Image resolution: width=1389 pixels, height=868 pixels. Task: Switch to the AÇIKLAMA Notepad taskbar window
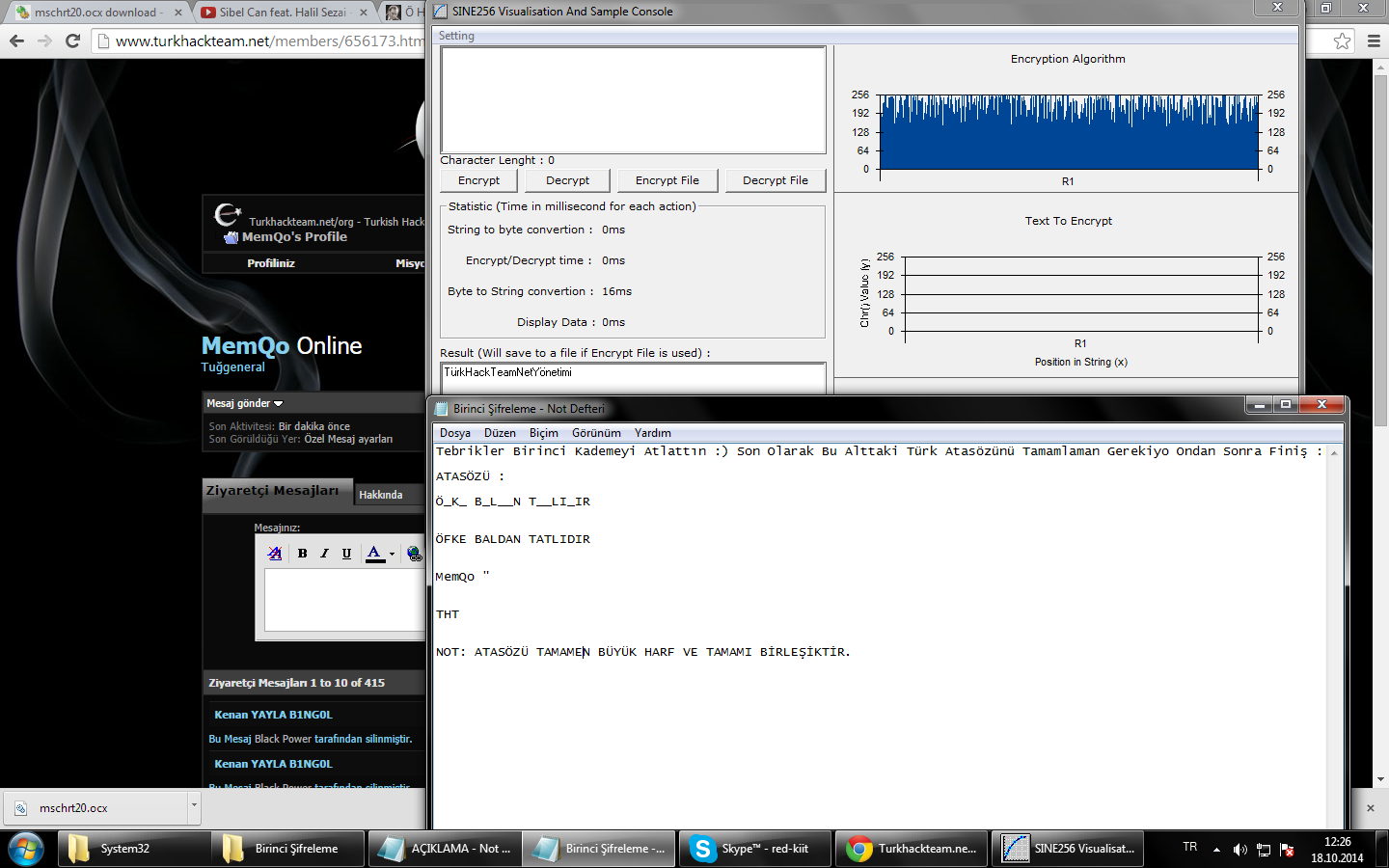(445, 849)
